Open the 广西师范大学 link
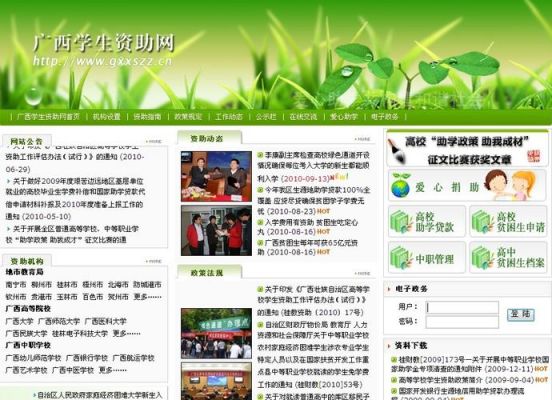The image size is (552, 400). point(59,321)
